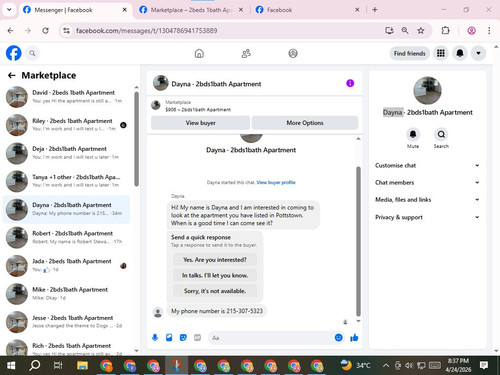Expand Media, files and links section
Viewport: 500px width, 375px height.
coord(427,200)
